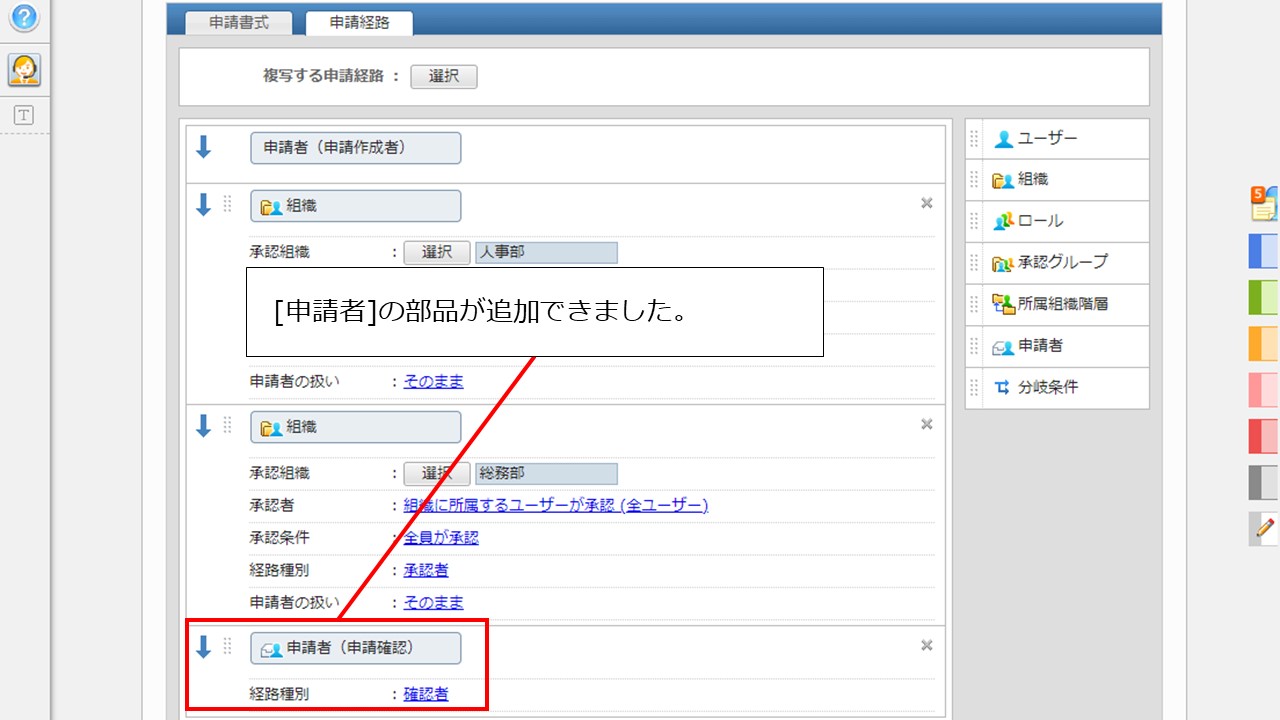Select the green color tab on right edge
The height and width of the screenshot is (720, 1280).
[x=1264, y=297]
